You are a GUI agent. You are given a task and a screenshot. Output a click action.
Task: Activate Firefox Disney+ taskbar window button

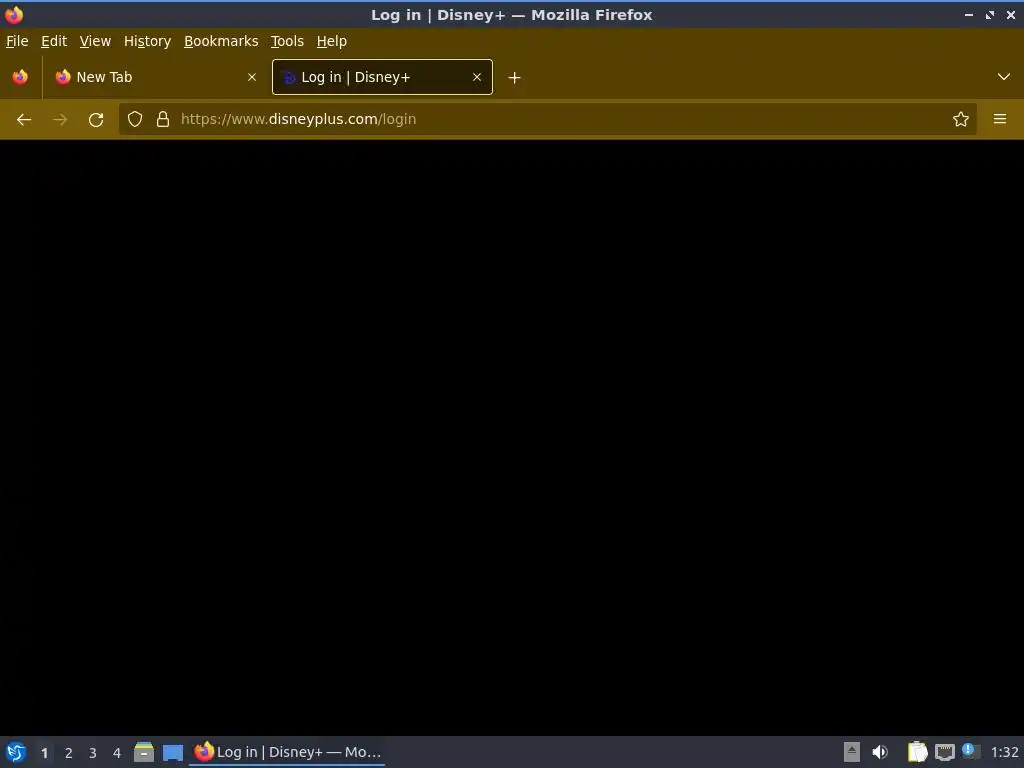[287, 752]
